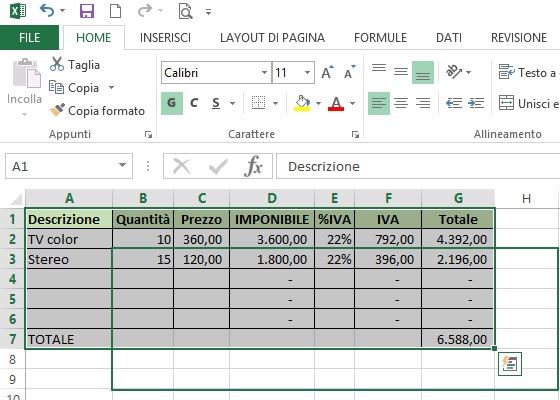Click the Taglia scissors icon
This screenshot has width=560, height=400.
coord(56,64)
